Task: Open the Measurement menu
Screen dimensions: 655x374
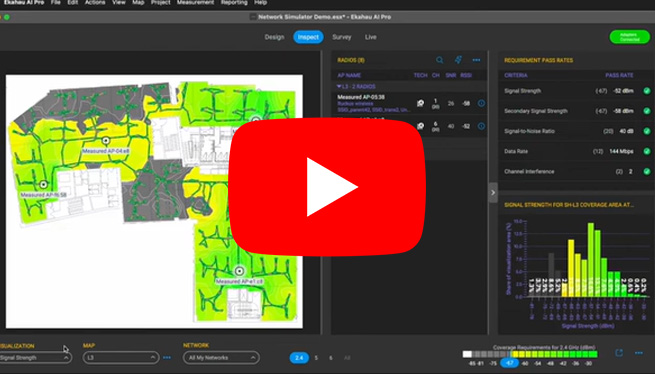Action: [x=195, y=3]
